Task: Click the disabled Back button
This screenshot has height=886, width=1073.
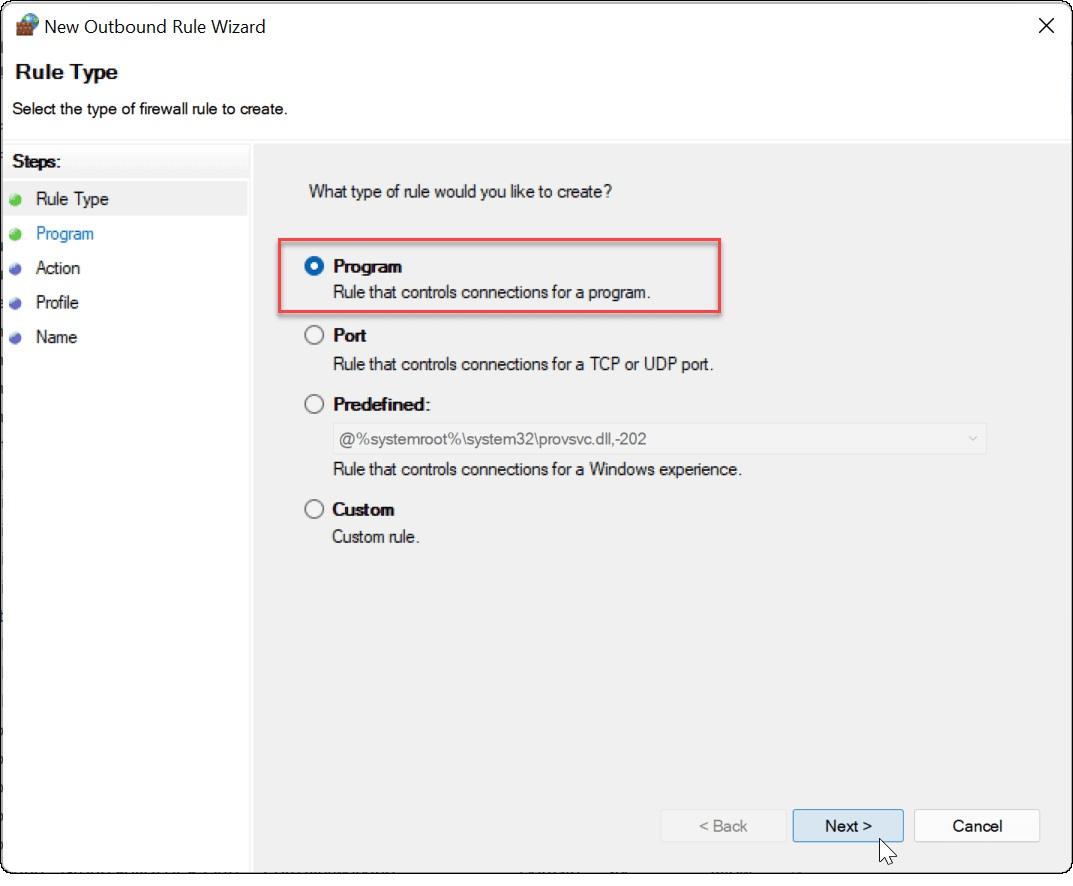Action: (x=723, y=826)
